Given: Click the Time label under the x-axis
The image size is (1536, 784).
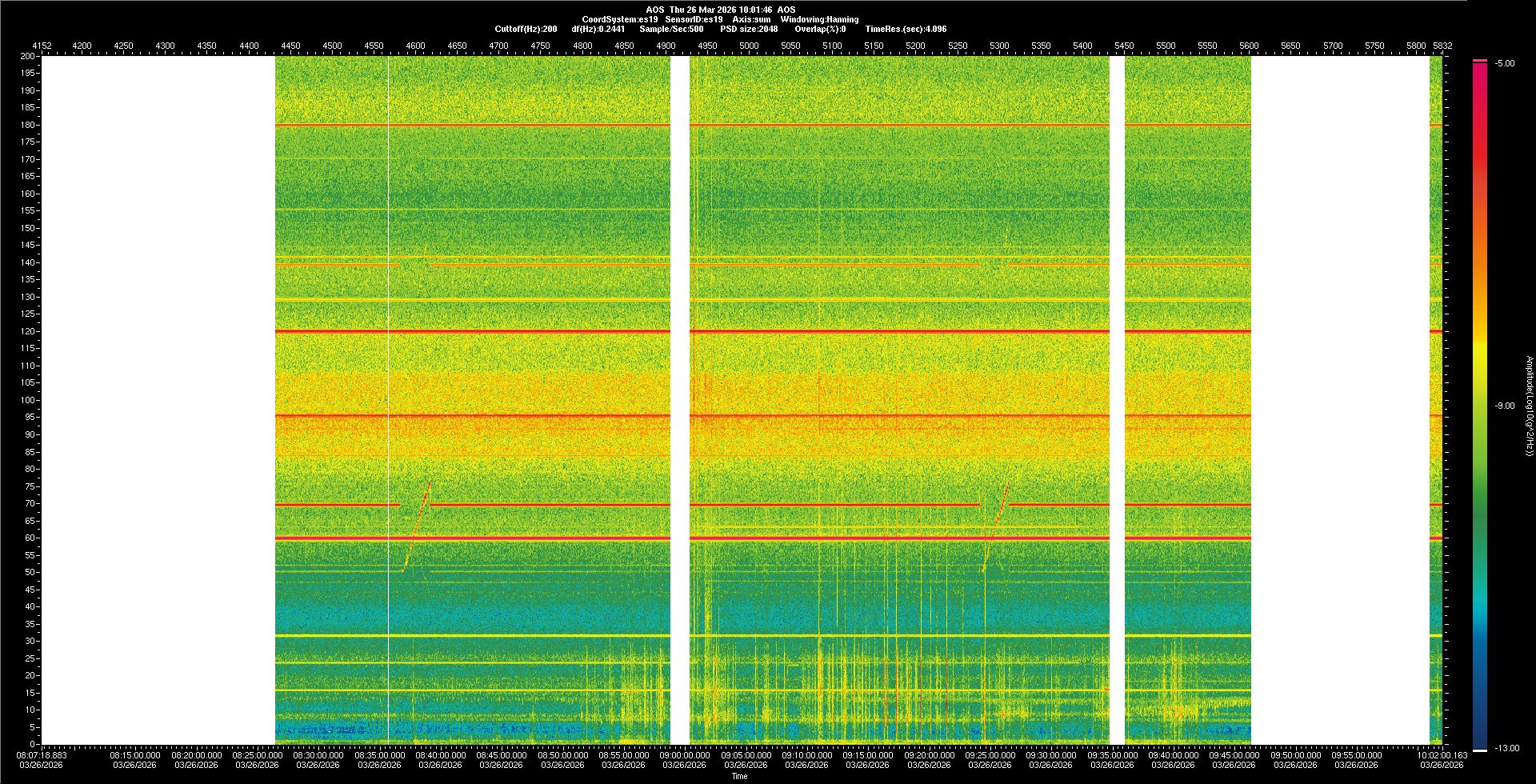Looking at the screenshot, I should tap(739, 776).
